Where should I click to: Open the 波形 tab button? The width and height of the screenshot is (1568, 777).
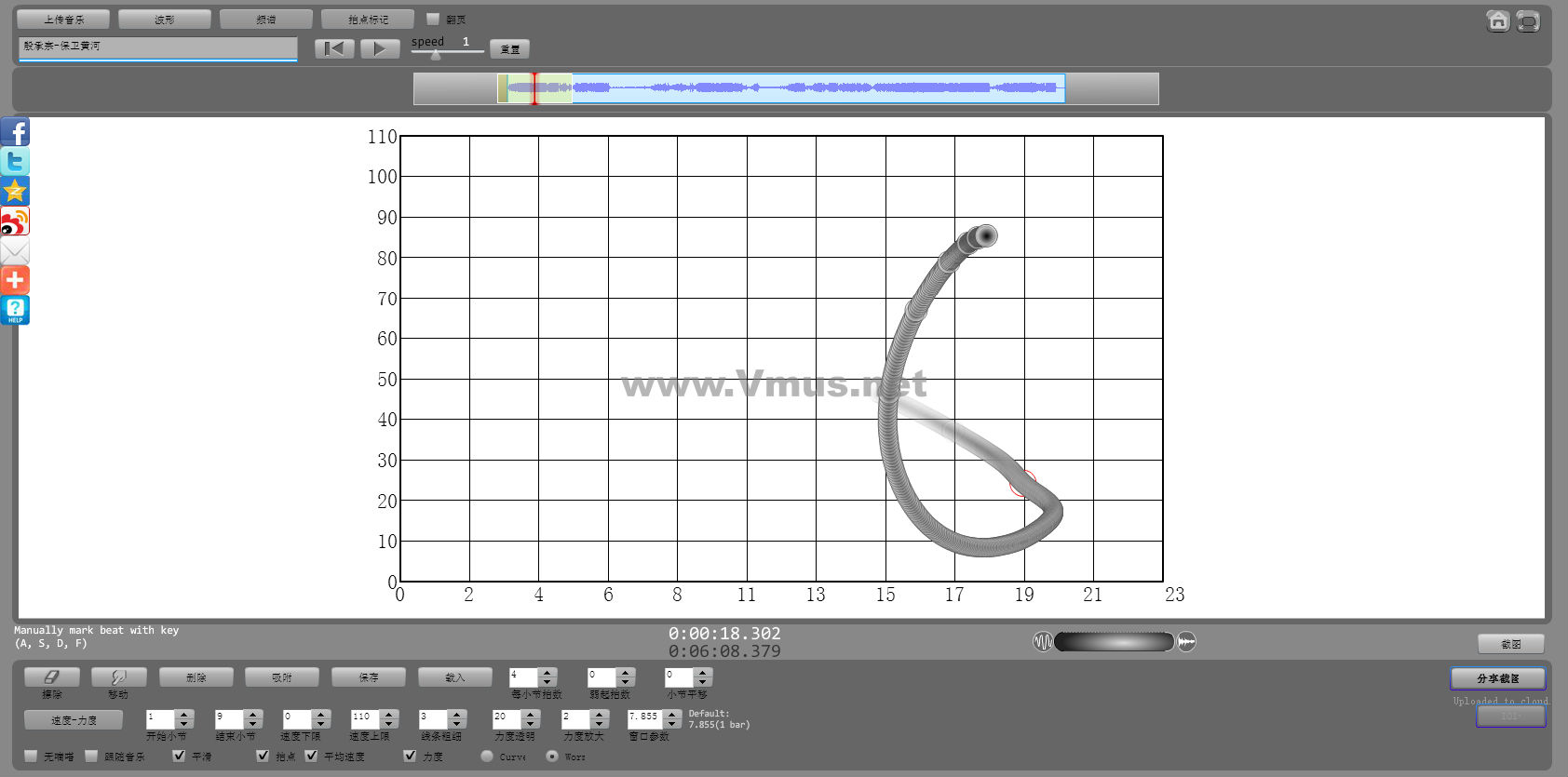(x=165, y=20)
